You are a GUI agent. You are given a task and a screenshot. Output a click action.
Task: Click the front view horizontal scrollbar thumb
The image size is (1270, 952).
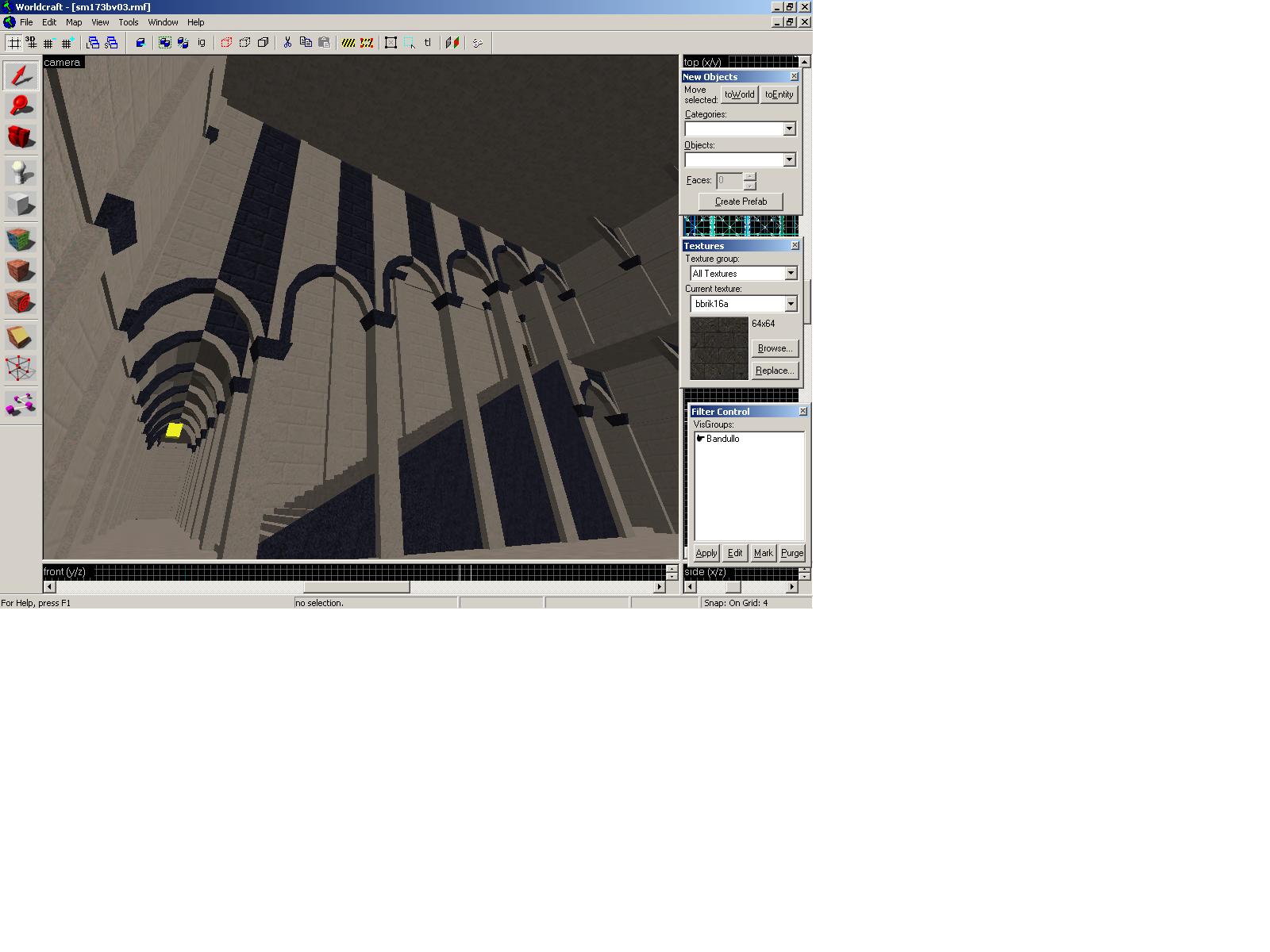[x=356, y=587]
